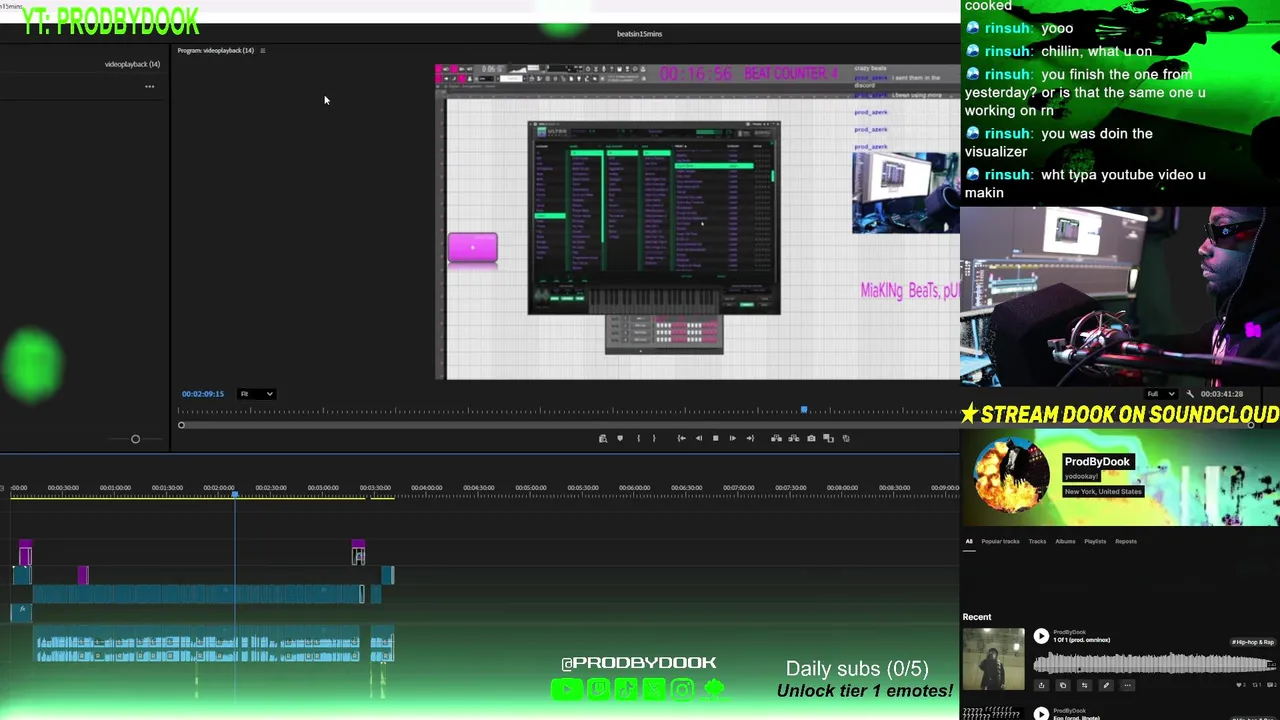Open the 1 Of 1 cover artwork

(x=993, y=659)
